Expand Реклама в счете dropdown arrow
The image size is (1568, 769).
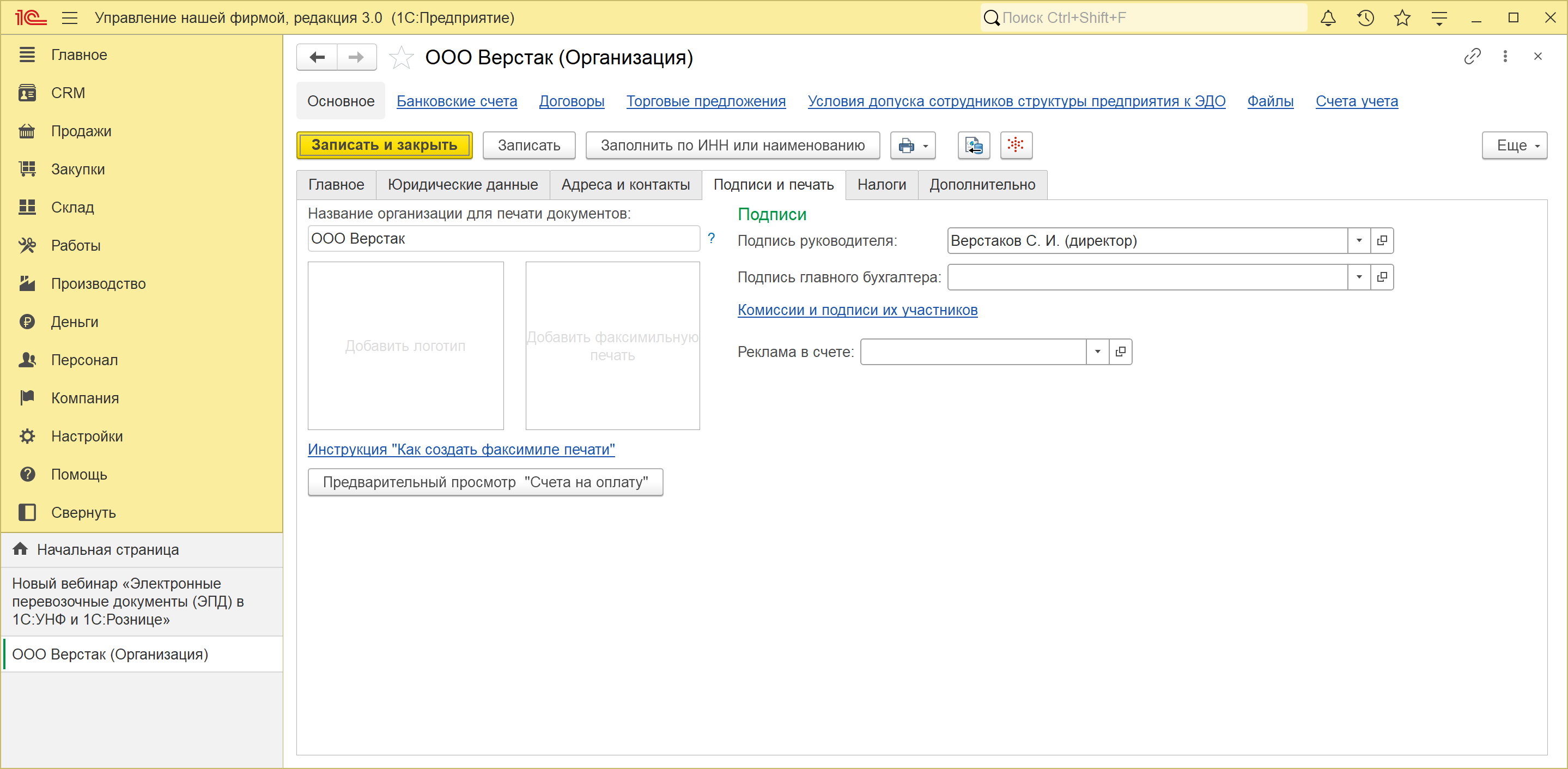point(1097,352)
